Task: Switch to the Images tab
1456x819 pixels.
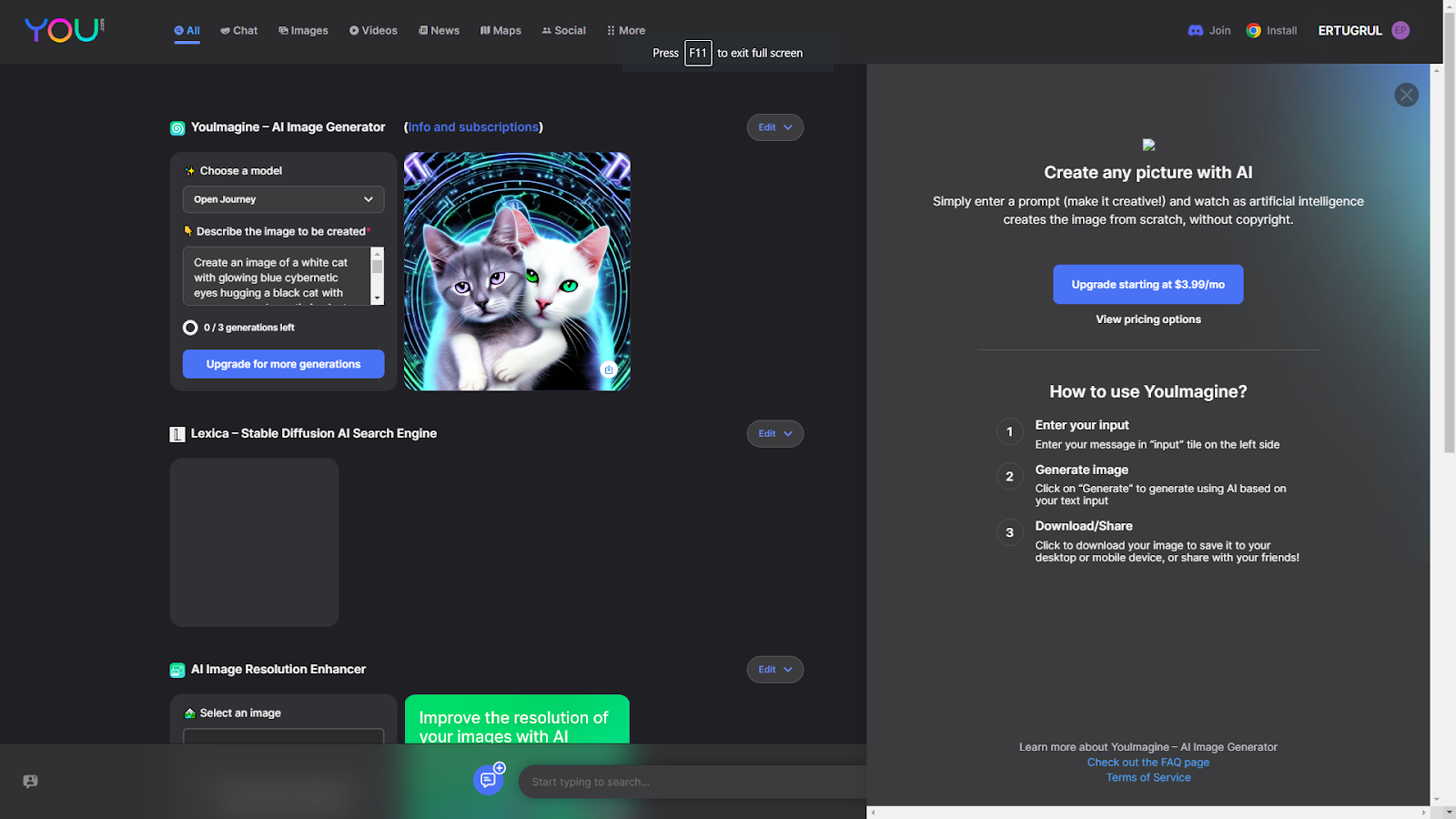Action: point(303,31)
